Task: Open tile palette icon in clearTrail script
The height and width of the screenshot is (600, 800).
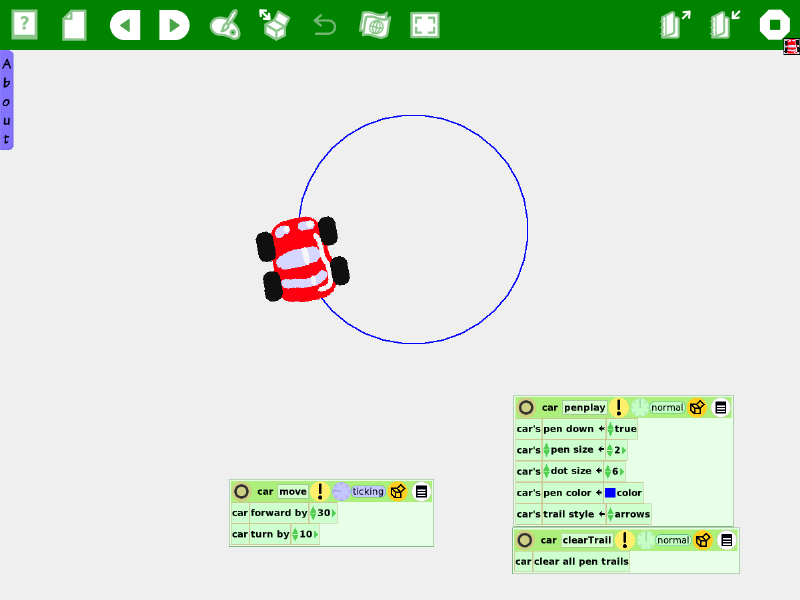Action: (x=703, y=540)
